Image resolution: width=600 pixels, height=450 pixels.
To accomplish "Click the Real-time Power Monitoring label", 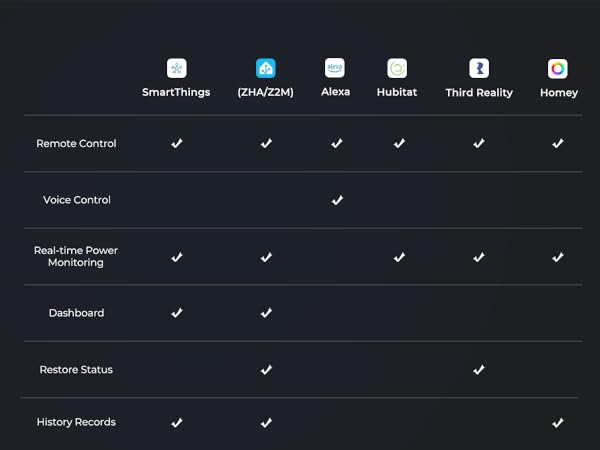I will 76,256.
